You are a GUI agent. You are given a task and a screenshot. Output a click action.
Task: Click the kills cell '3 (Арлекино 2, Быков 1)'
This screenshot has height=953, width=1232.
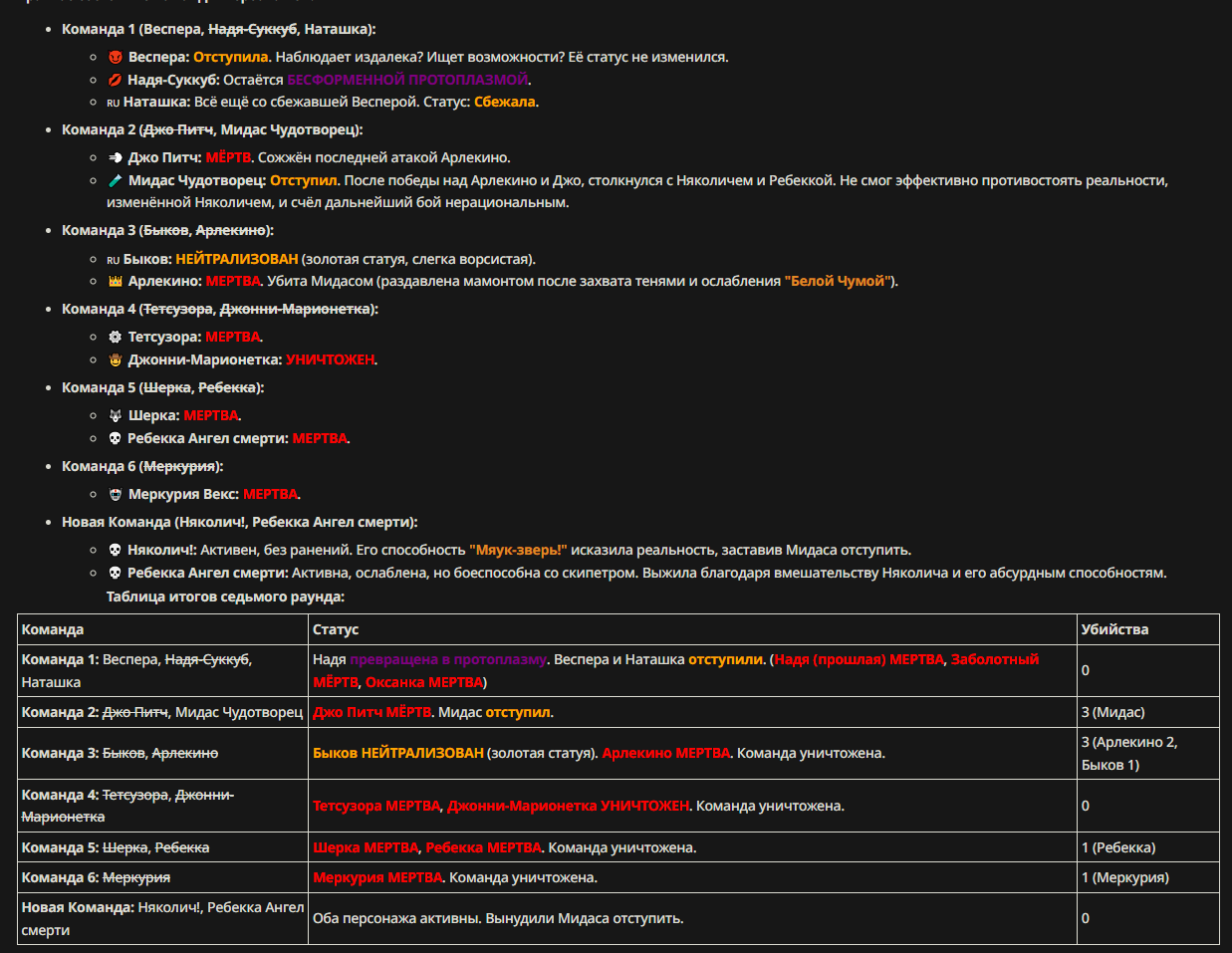click(1148, 753)
